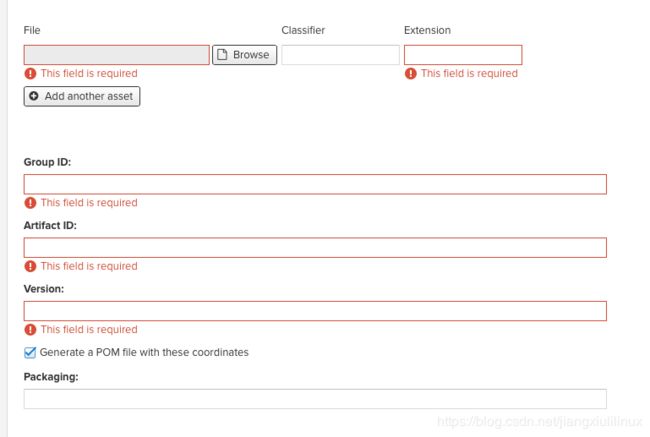Click the Packaging input box
Image resolution: width=650 pixels, height=437 pixels.
pyautogui.click(x=315, y=399)
